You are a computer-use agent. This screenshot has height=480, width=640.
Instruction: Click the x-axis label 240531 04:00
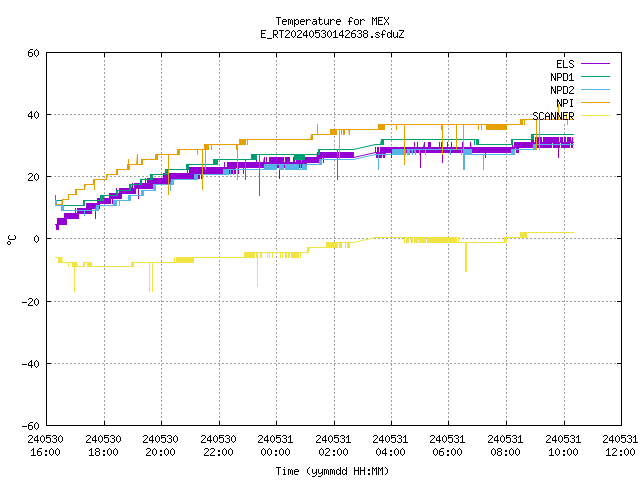pos(391,446)
